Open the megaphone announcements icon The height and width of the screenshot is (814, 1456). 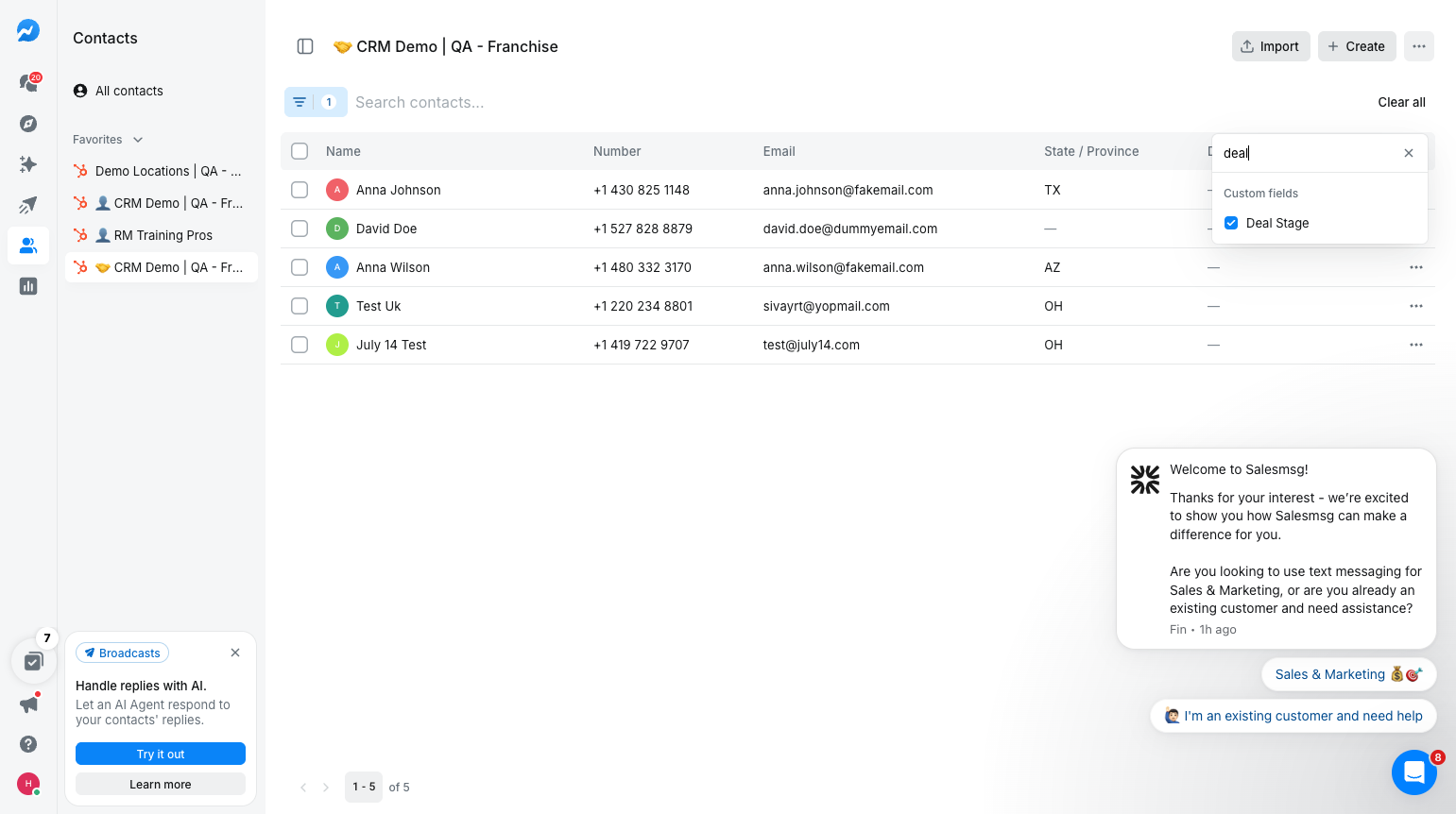point(28,704)
